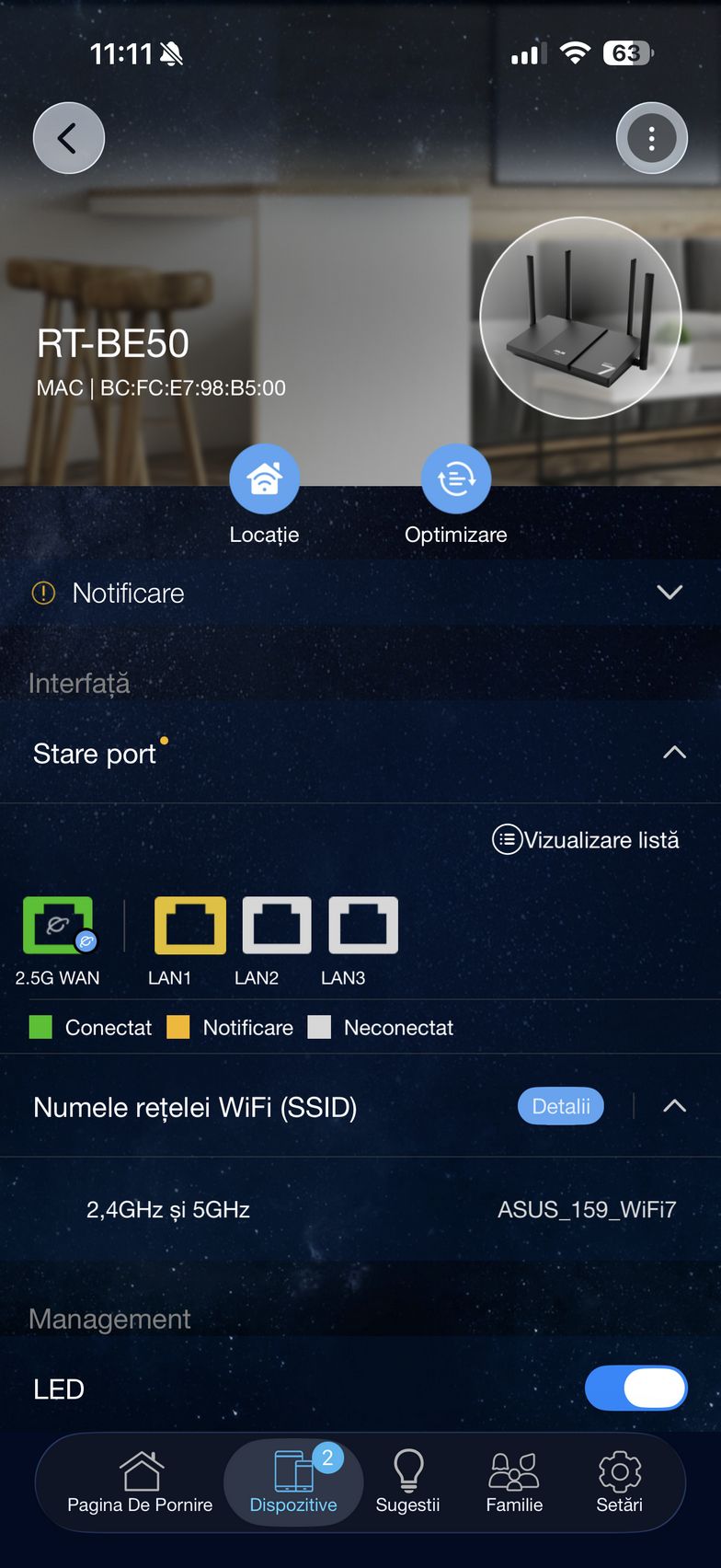Select the LAN3 port icon
This screenshot has height=1568, width=721.
(363, 925)
